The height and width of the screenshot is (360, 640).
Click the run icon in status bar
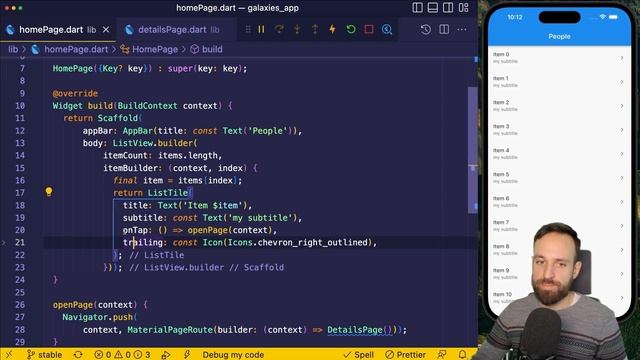pos(166,355)
